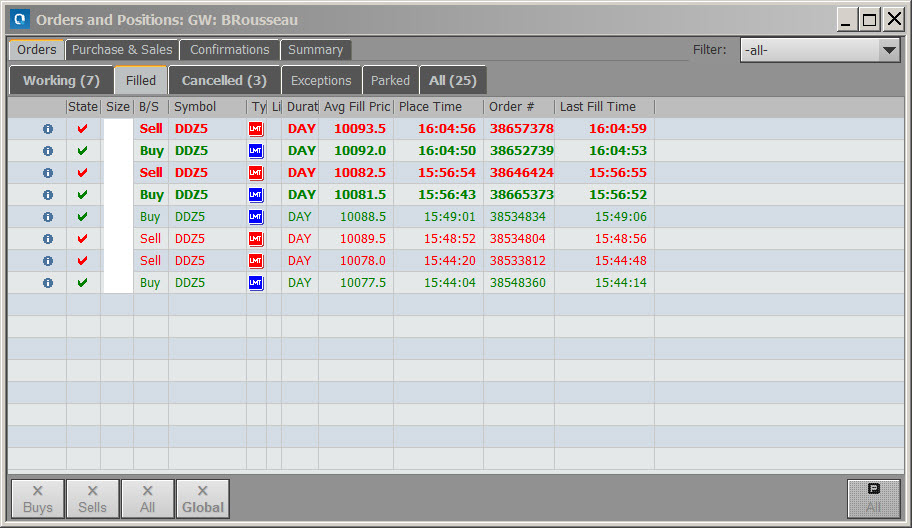Click red state checkmark for order 38534804
The image size is (912, 528).
click(83, 238)
